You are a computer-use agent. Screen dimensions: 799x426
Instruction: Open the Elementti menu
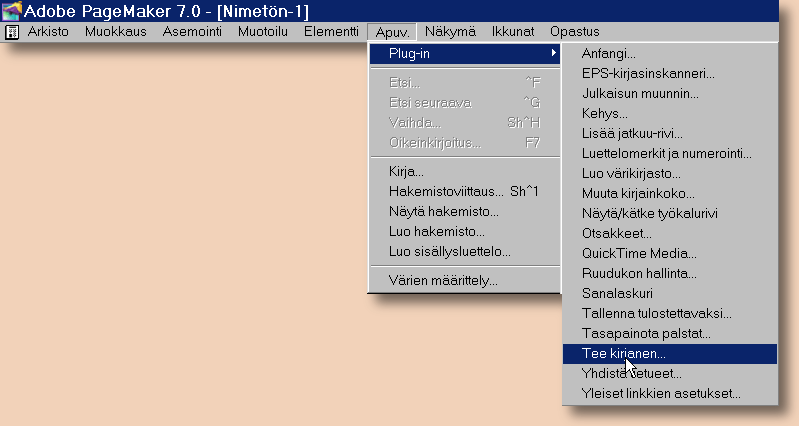point(331,32)
